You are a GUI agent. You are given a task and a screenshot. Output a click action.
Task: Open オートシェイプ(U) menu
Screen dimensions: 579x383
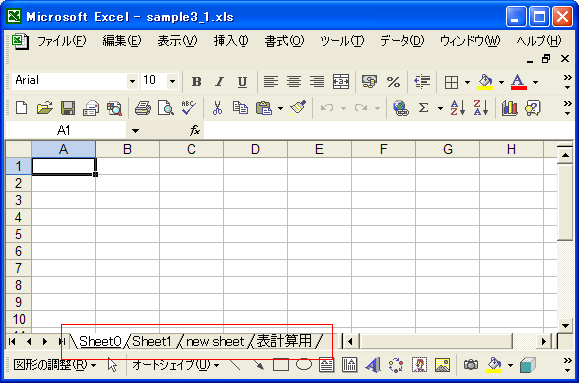click(175, 365)
